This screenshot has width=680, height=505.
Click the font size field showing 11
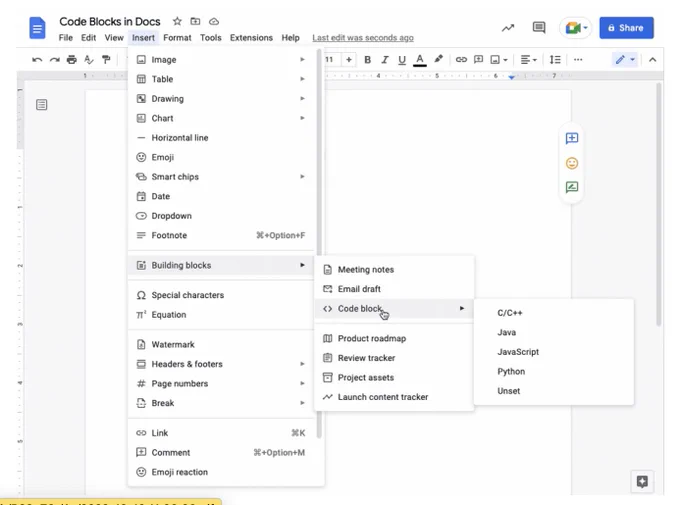[x=331, y=59]
